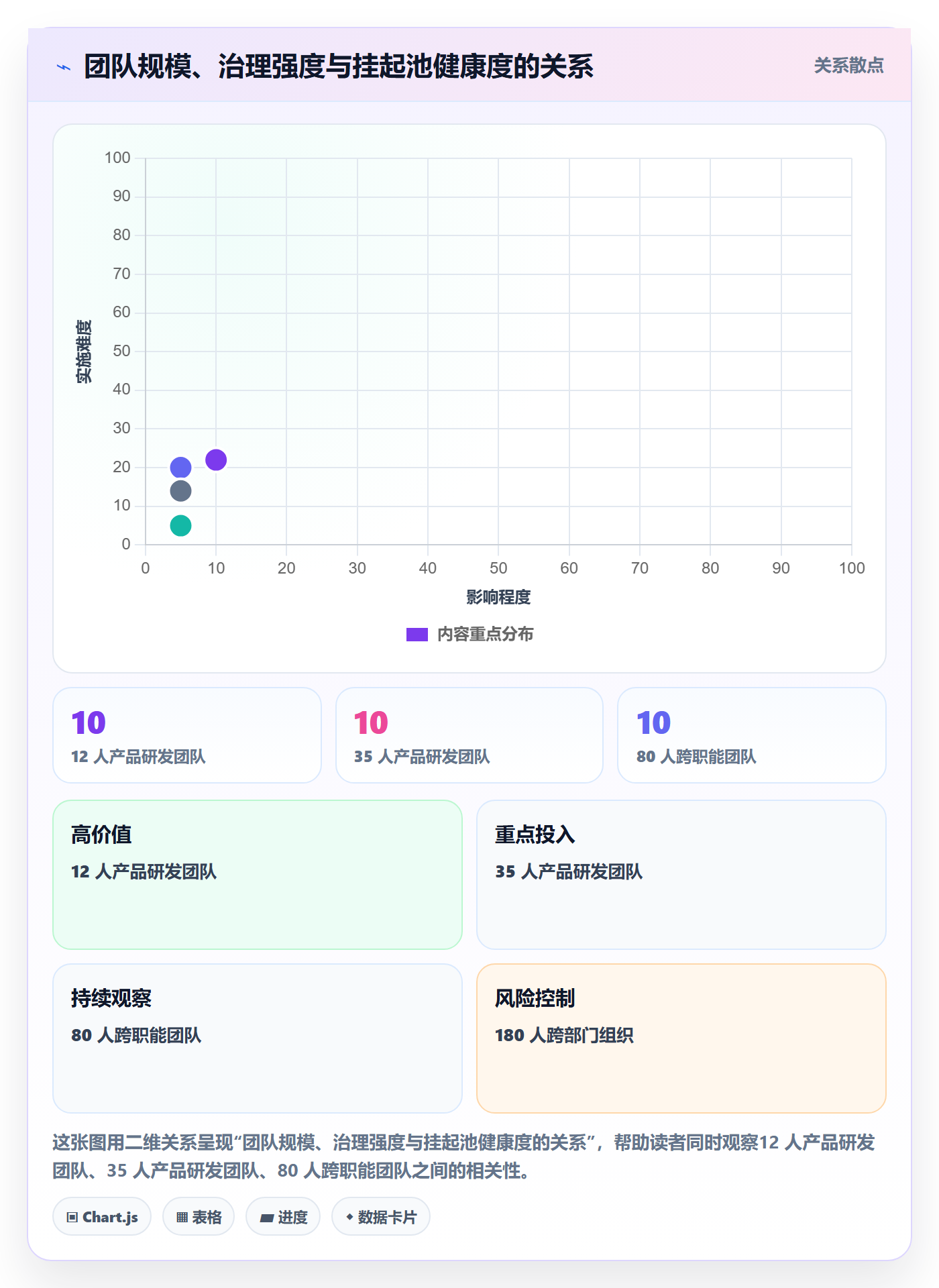Viewport: 939px width, 1288px height.
Task: Click the lightning bolt icon beside the title
Action: click(x=64, y=67)
